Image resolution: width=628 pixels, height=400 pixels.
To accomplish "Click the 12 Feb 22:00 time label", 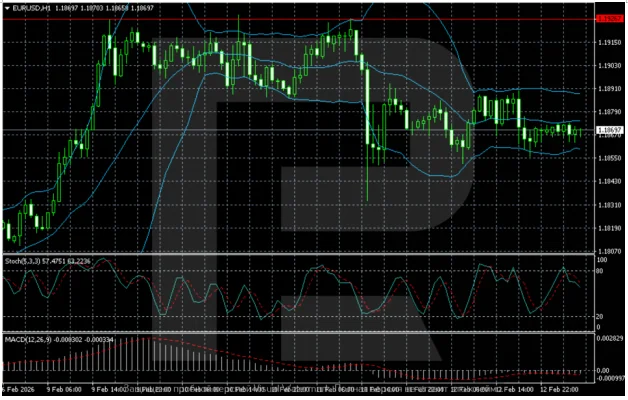I will coord(560,390).
